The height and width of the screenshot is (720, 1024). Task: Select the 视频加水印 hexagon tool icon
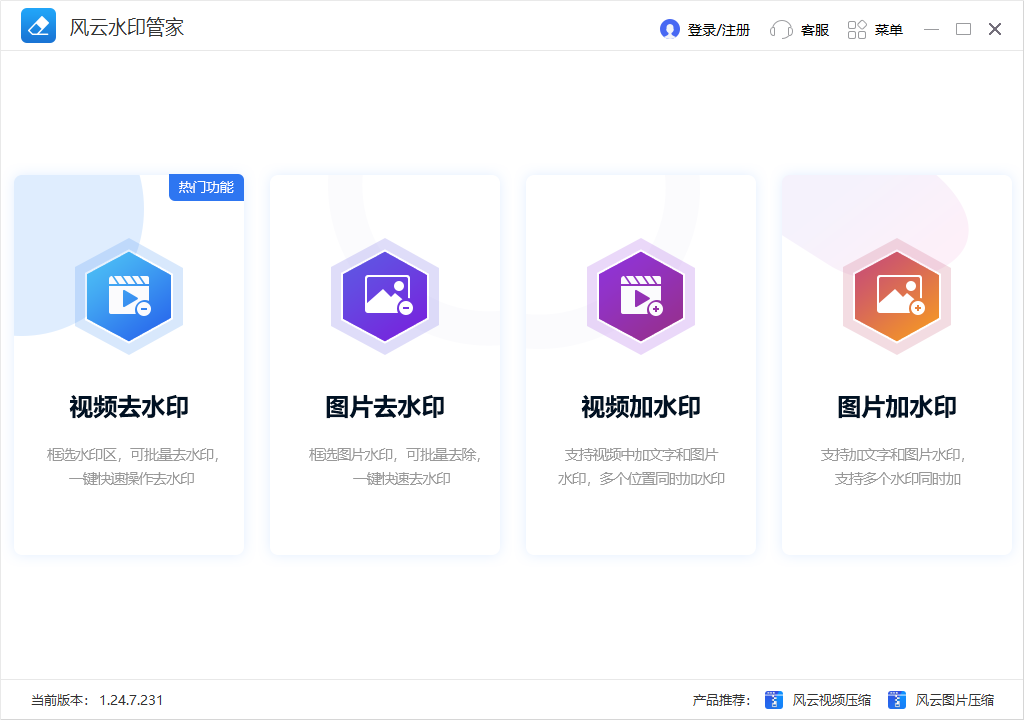tap(640, 296)
